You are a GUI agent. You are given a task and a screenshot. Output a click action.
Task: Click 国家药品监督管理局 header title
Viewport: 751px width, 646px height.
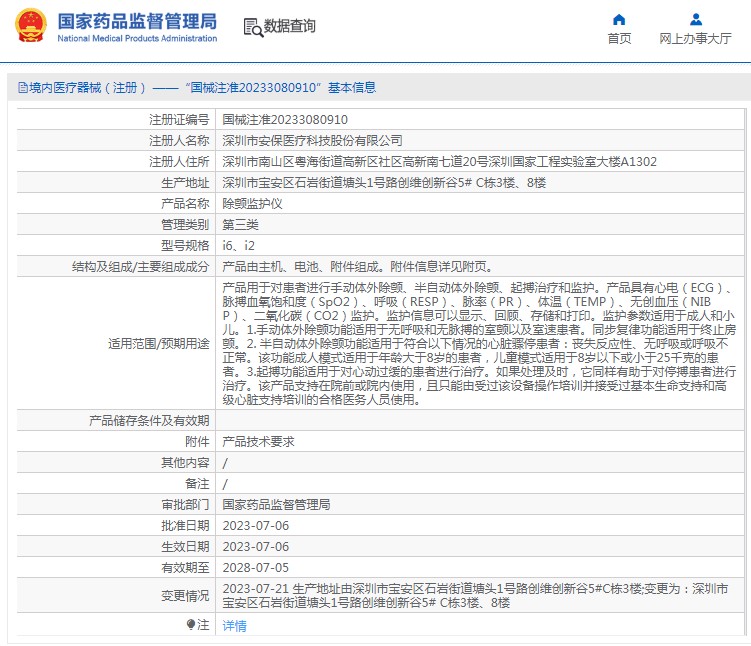tap(137, 22)
